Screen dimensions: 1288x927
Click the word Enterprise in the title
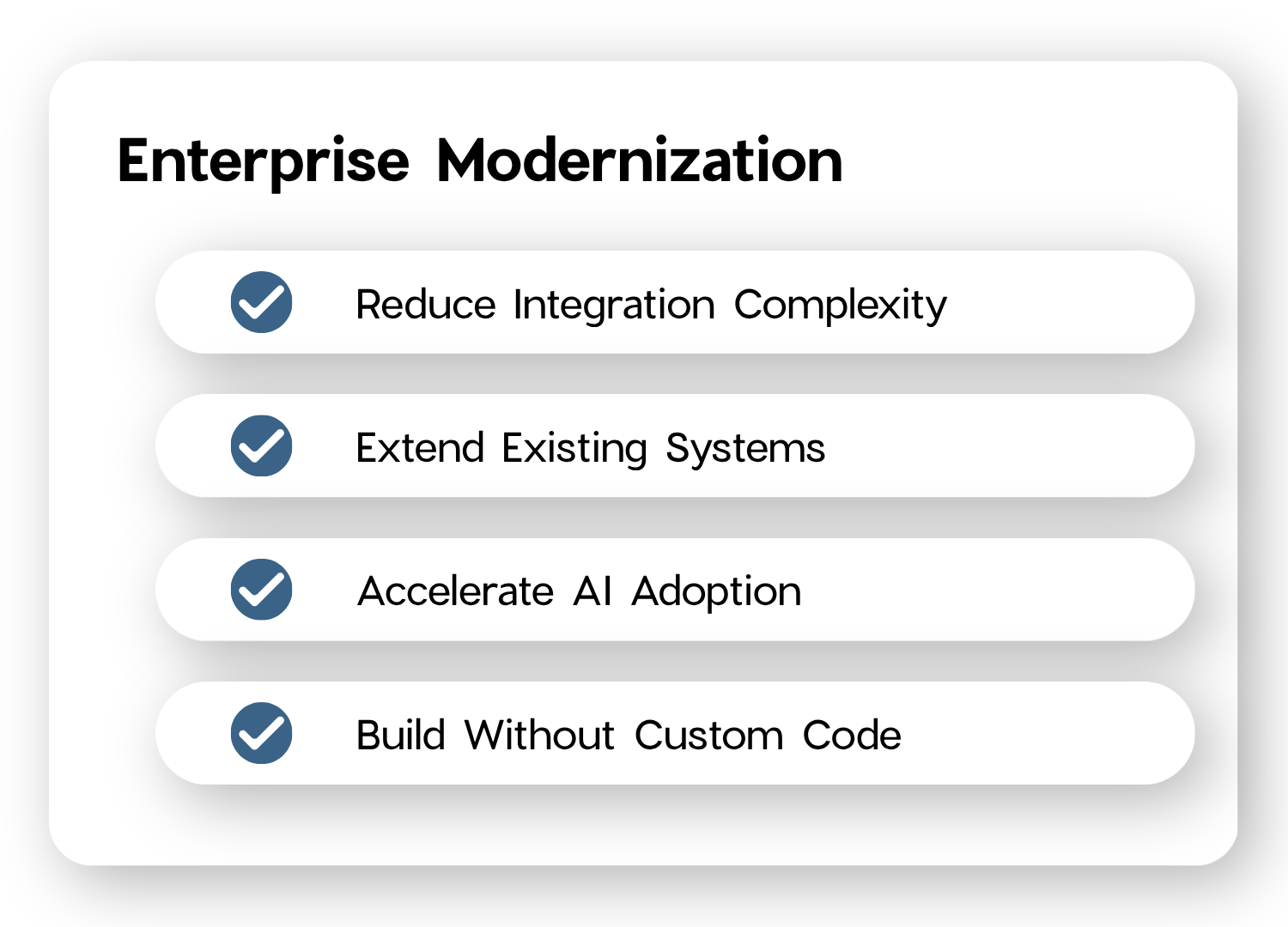click(264, 161)
